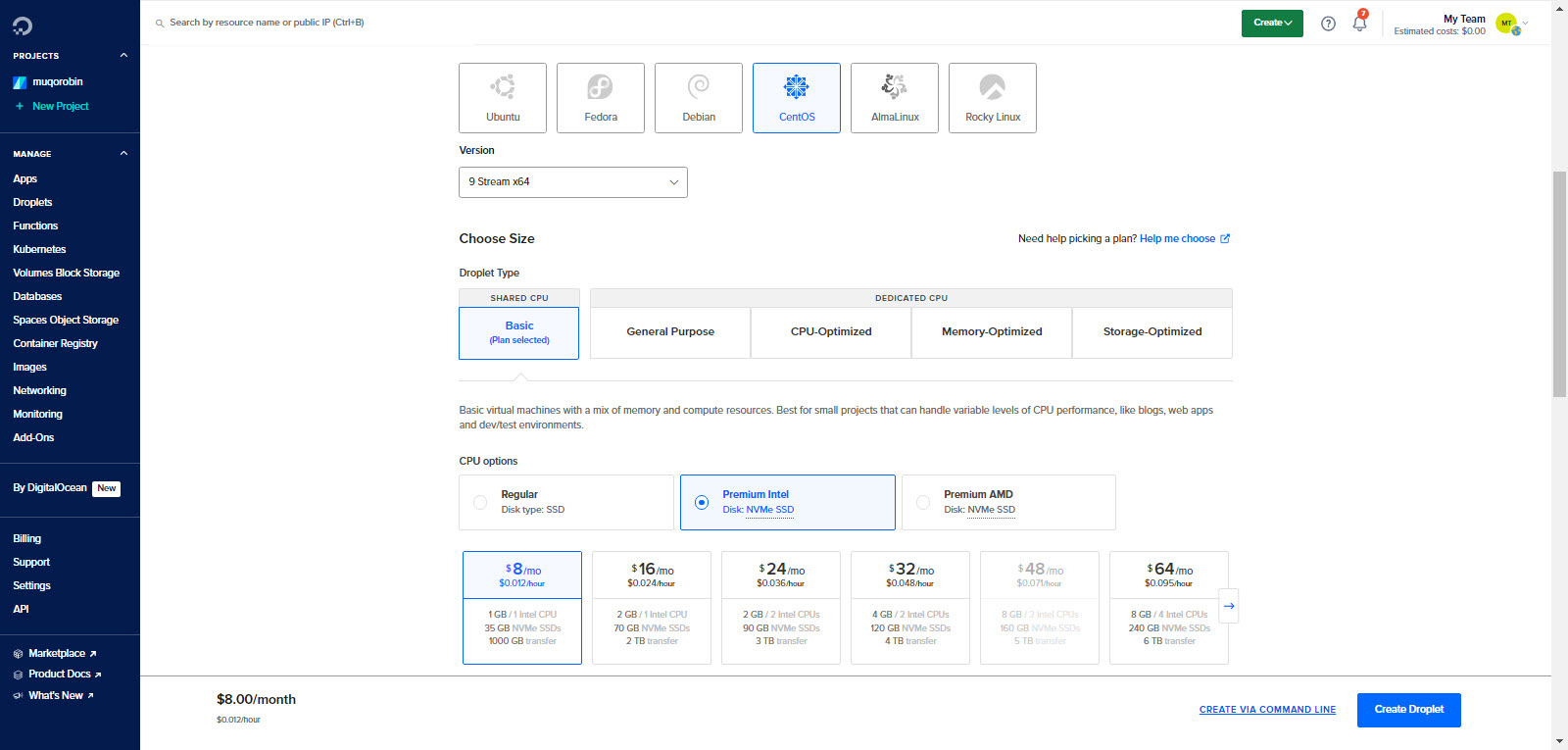
Task: Click the search magnifier icon
Action: pyautogui.click(x=160, y=23)
